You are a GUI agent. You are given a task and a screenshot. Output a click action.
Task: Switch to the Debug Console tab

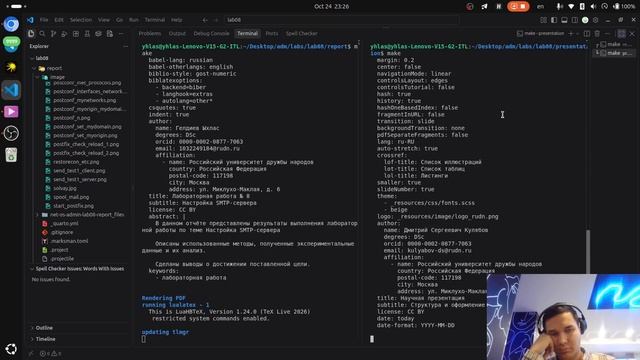click(211, 33)
